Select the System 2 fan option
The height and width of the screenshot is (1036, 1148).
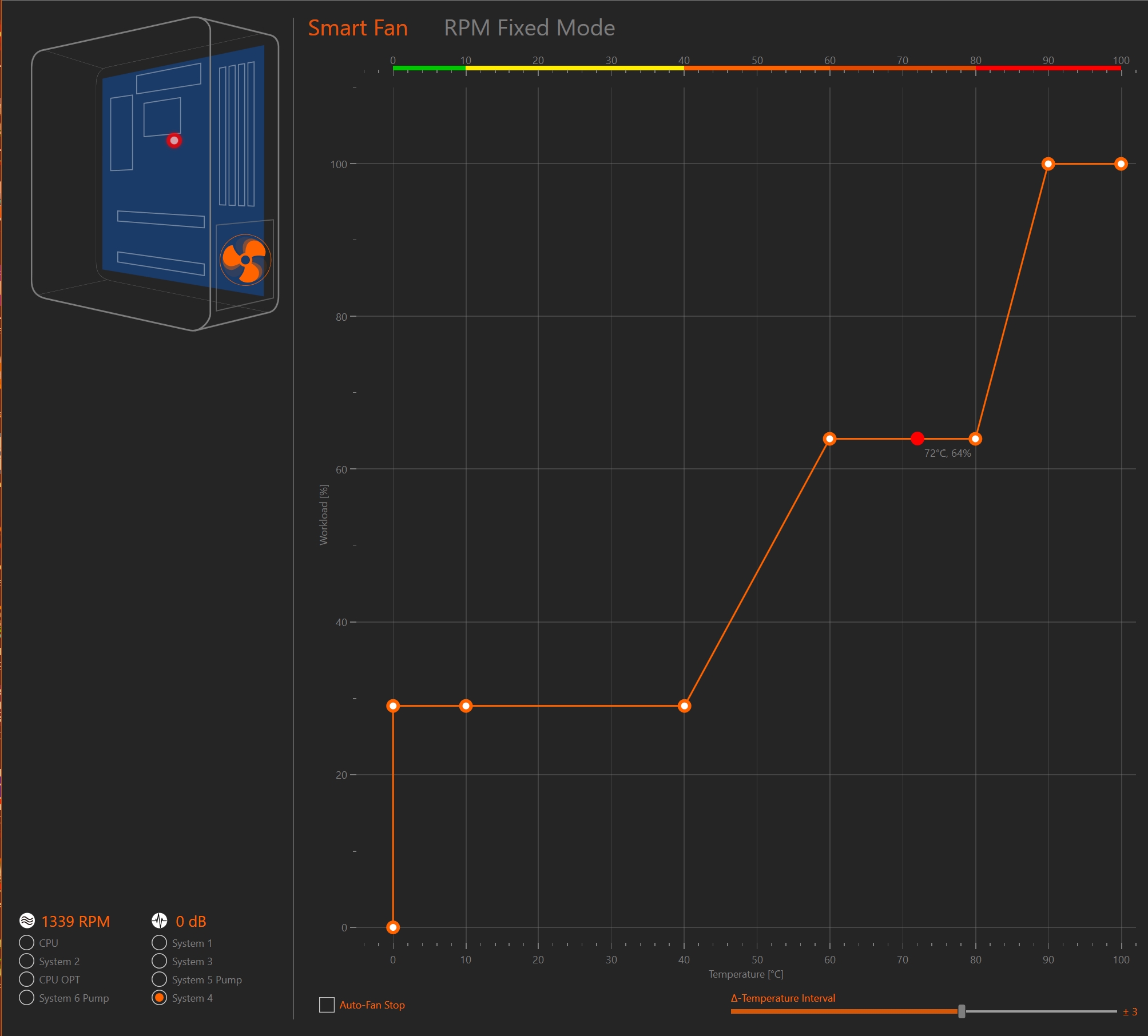point(27,961)
